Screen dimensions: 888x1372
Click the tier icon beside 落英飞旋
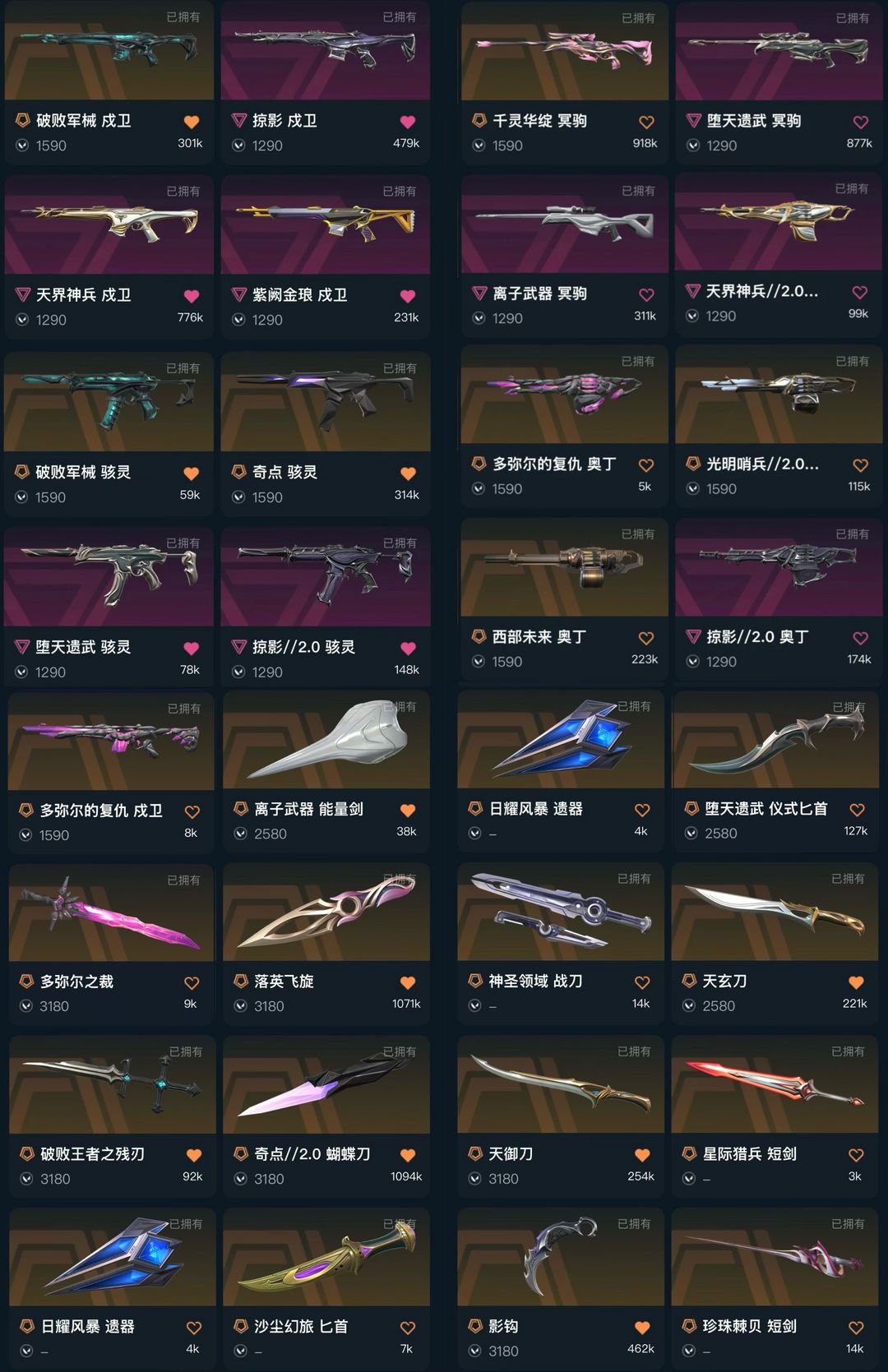(241, 981)
